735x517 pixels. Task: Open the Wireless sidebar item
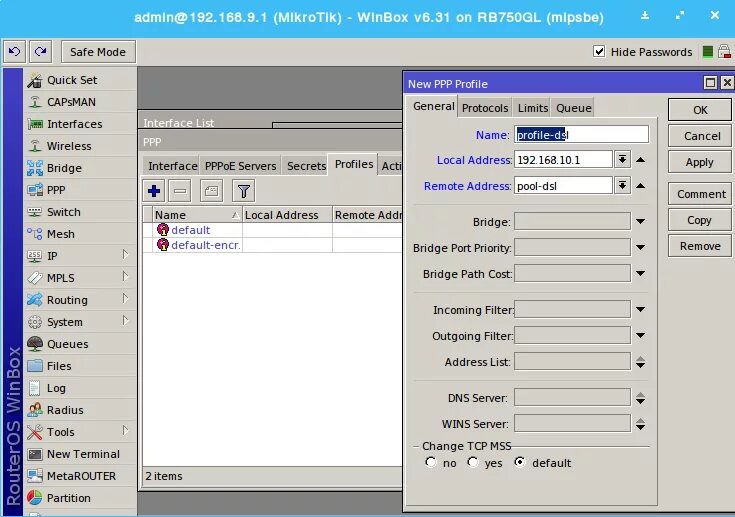coord(80,146)
